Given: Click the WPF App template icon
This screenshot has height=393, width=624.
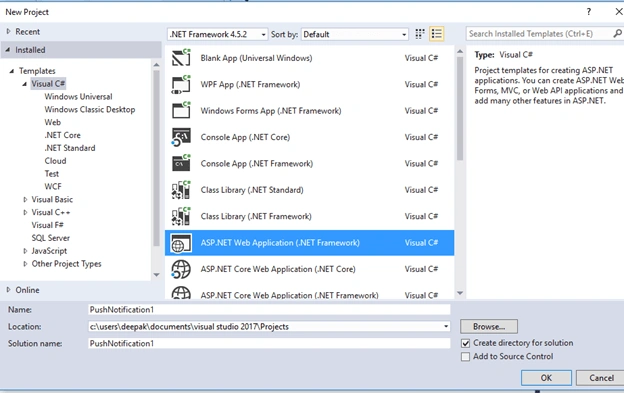Looking at the screenshot, I should click(181, 84).
